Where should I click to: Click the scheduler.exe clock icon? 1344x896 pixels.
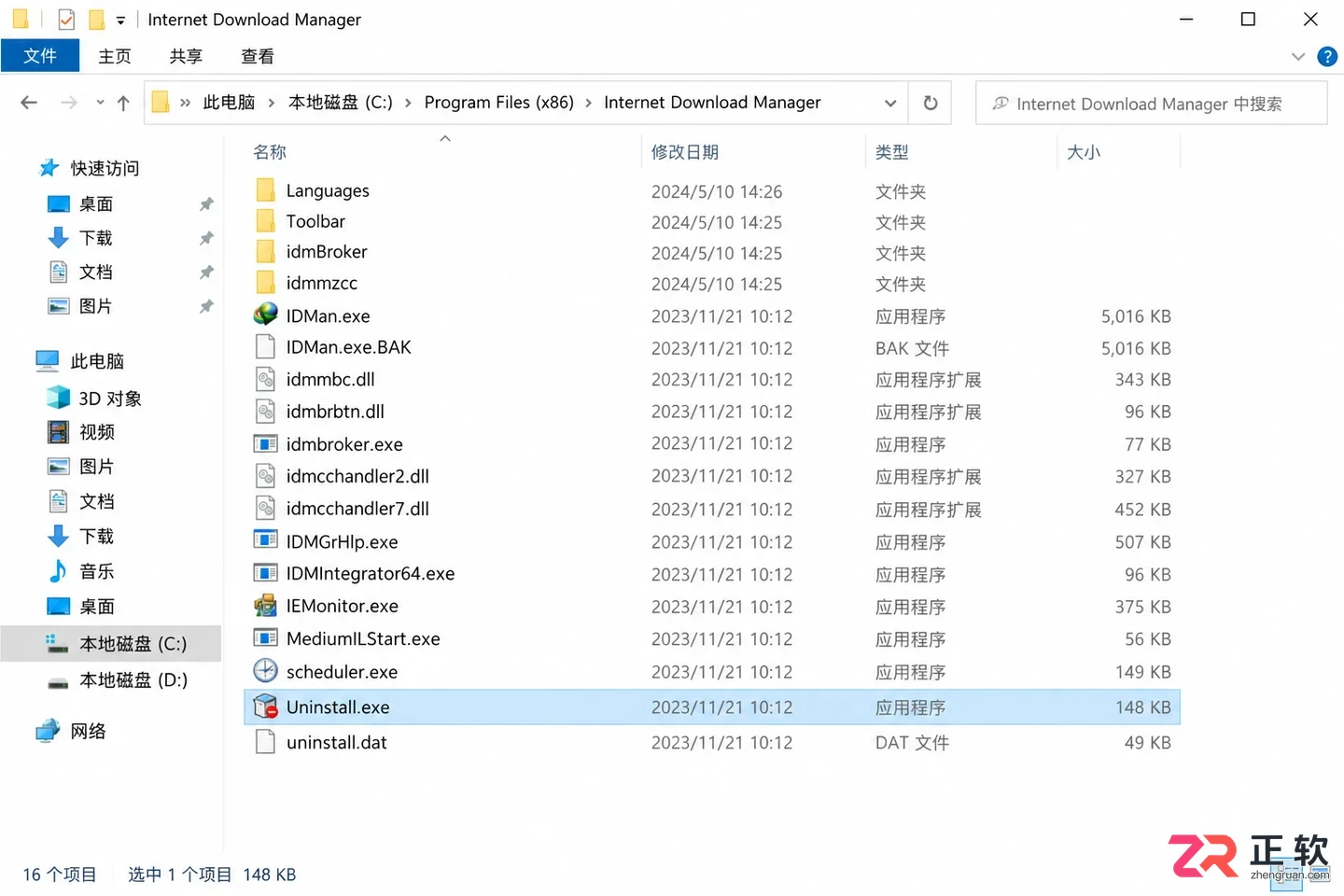[266, 671]
